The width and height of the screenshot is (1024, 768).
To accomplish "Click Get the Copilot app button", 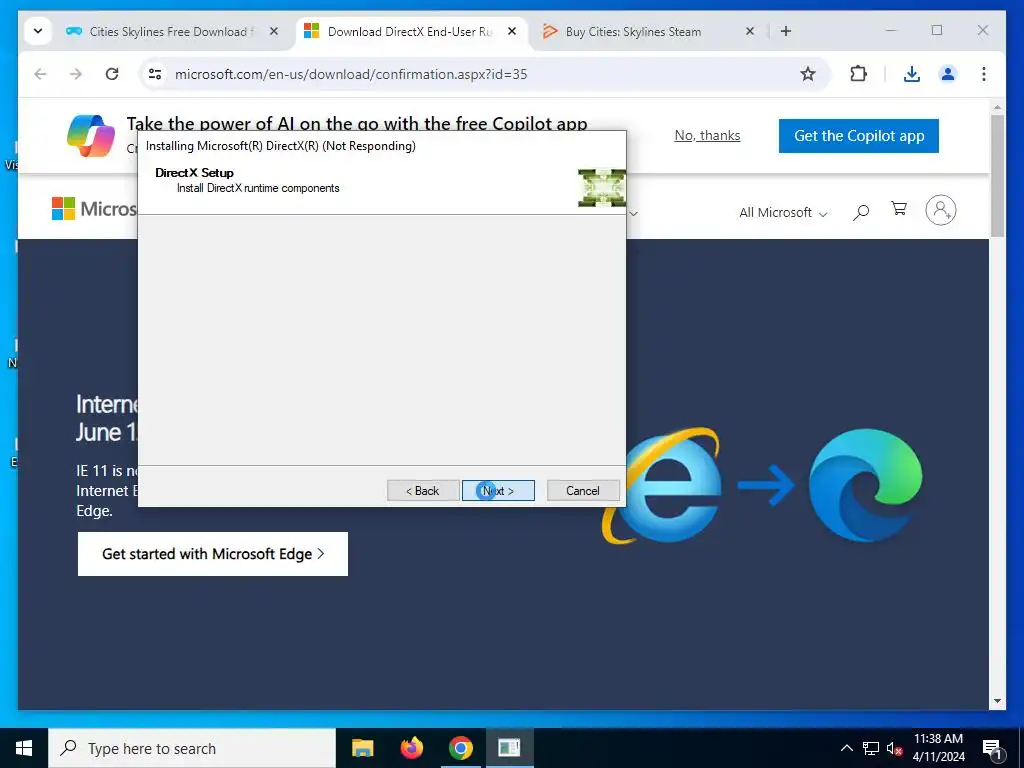I will [x=859, y=136].
